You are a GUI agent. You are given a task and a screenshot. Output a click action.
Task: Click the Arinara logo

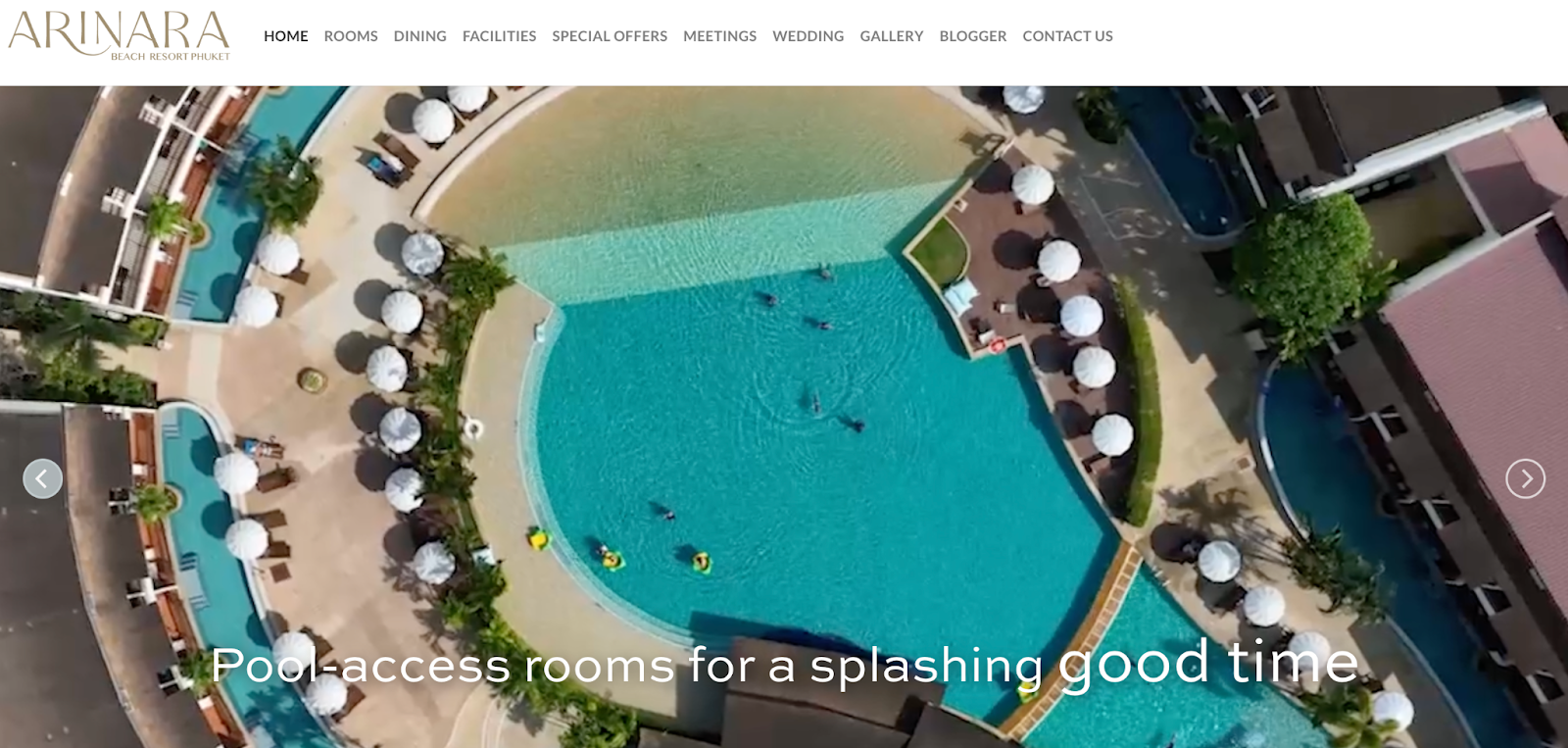[119, 36]
